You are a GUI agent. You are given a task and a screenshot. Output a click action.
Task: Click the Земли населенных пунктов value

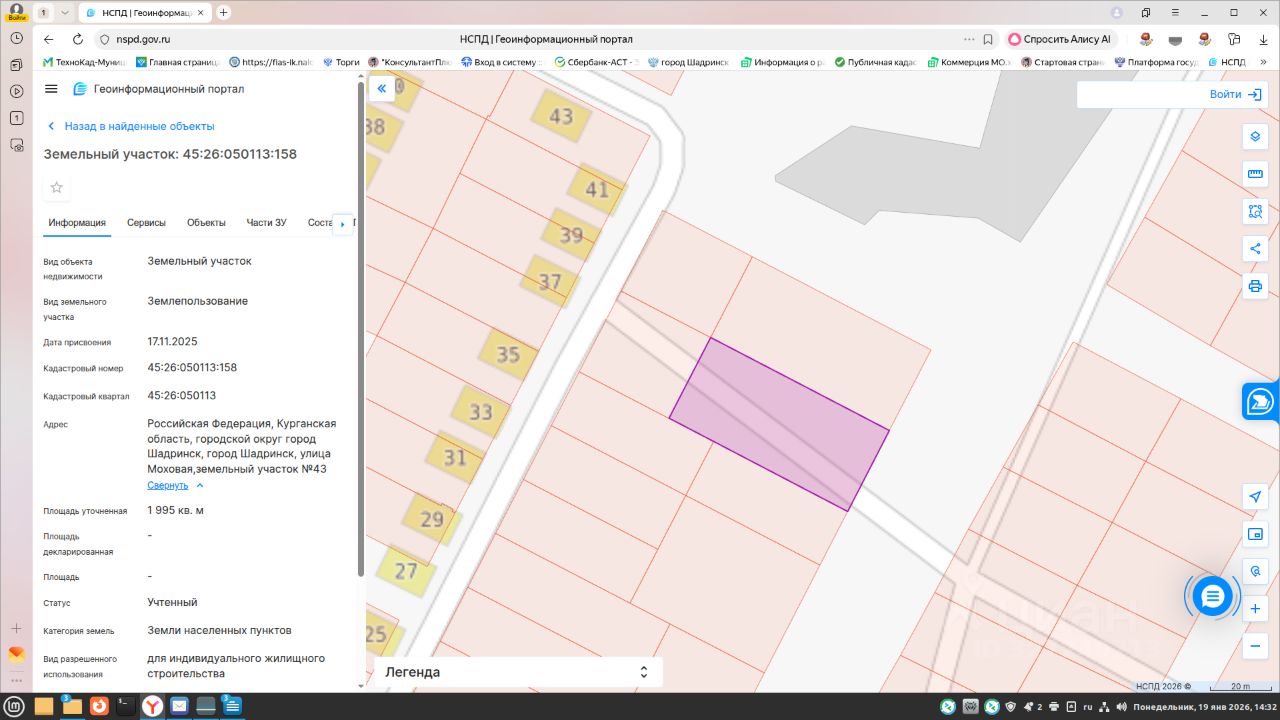click(x=219, y=630)
